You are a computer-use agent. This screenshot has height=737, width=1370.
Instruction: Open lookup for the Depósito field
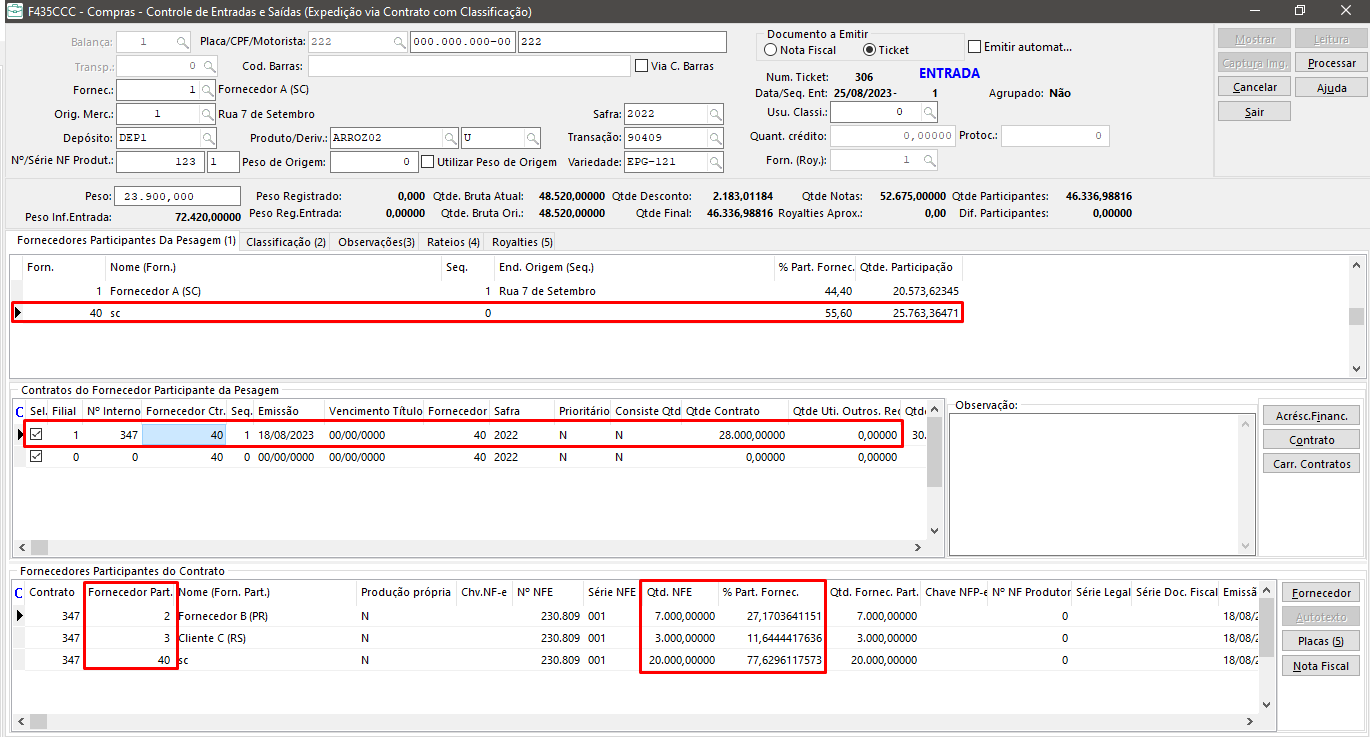(x=209, y=138)
